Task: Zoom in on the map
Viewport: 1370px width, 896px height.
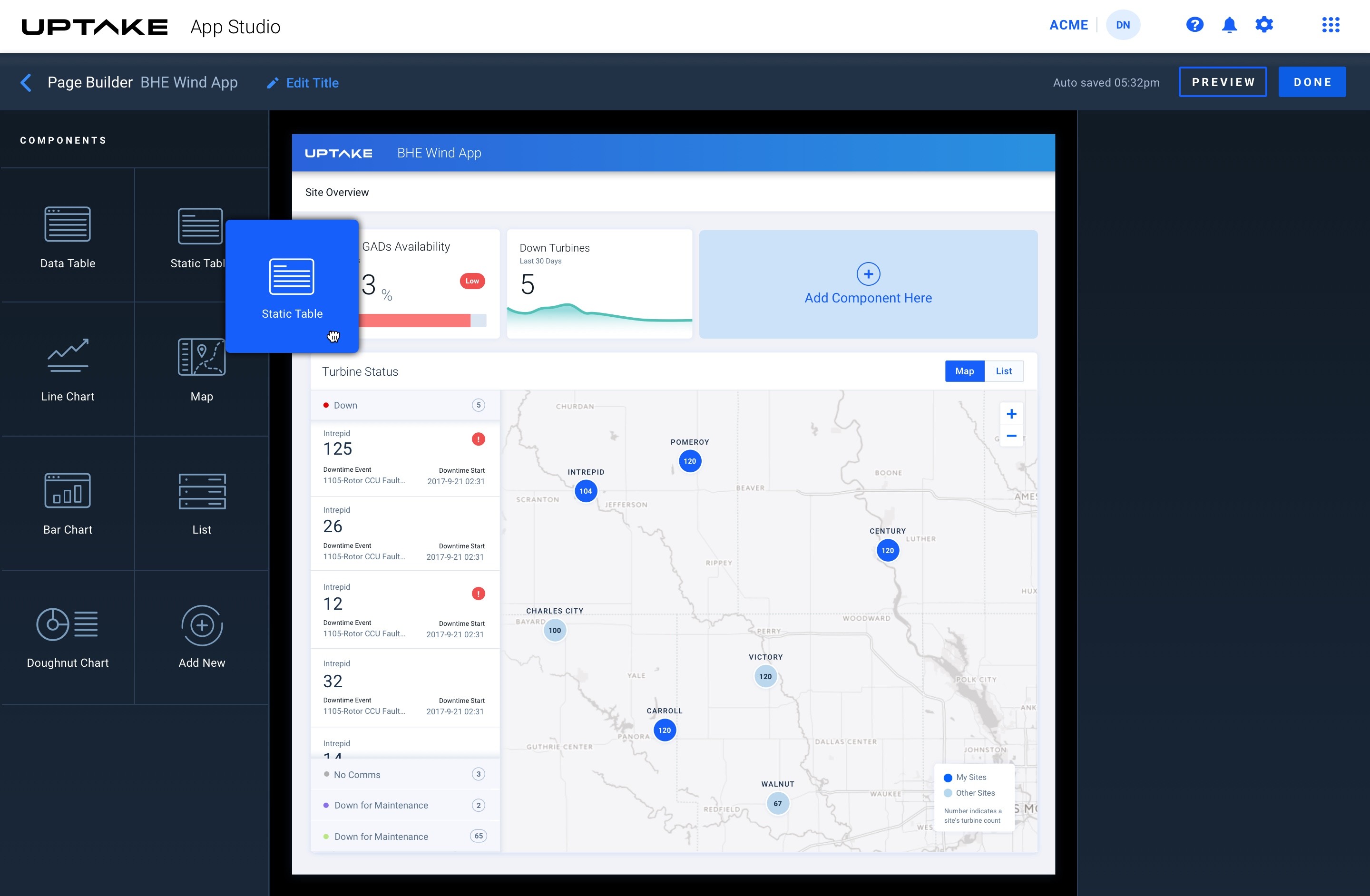Action: tap(1011, 414)
